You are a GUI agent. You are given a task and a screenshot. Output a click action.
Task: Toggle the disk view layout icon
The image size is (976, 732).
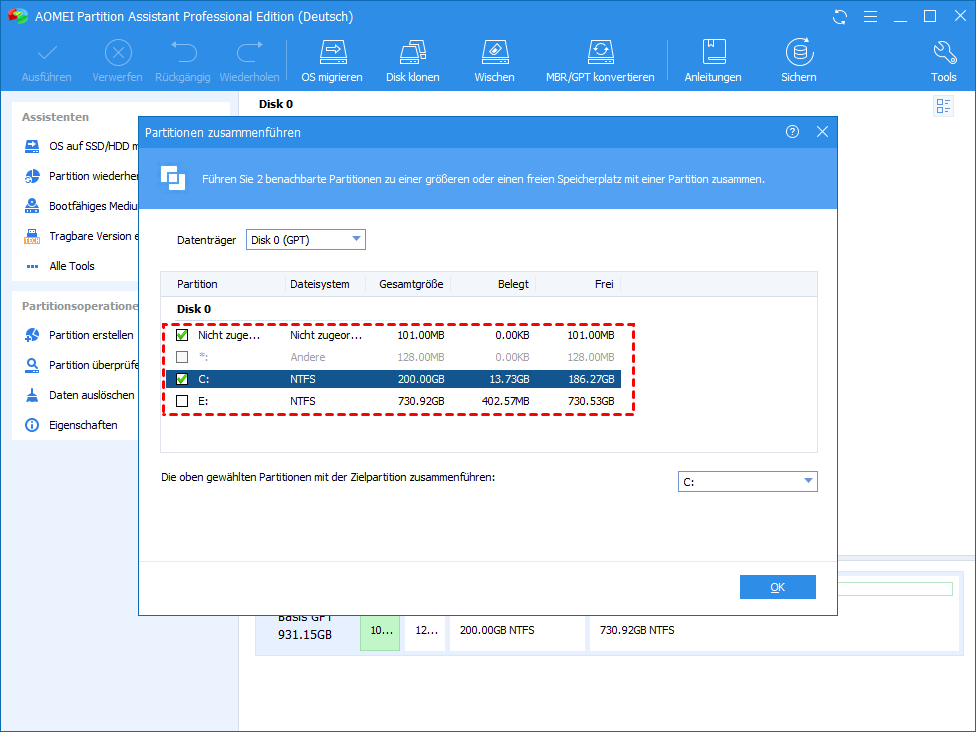tap(944, 106)
